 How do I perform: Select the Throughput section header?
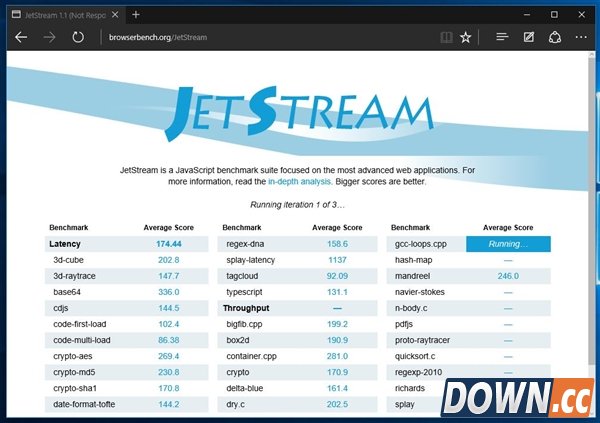pos(247,308)
